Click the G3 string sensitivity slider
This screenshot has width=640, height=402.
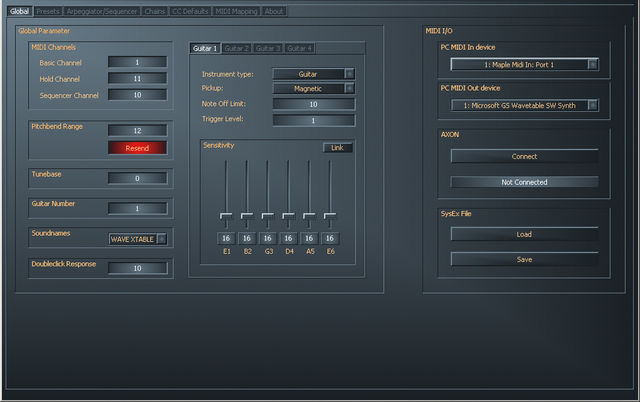click(x=267, y=215)
